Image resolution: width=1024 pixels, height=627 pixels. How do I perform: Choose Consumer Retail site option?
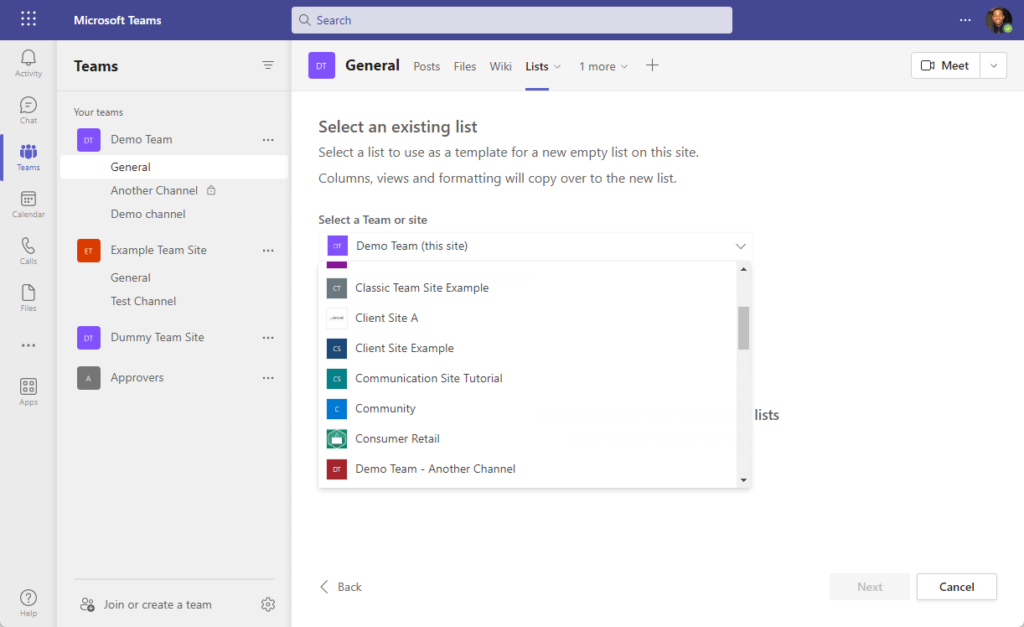(x=528, y=439)
